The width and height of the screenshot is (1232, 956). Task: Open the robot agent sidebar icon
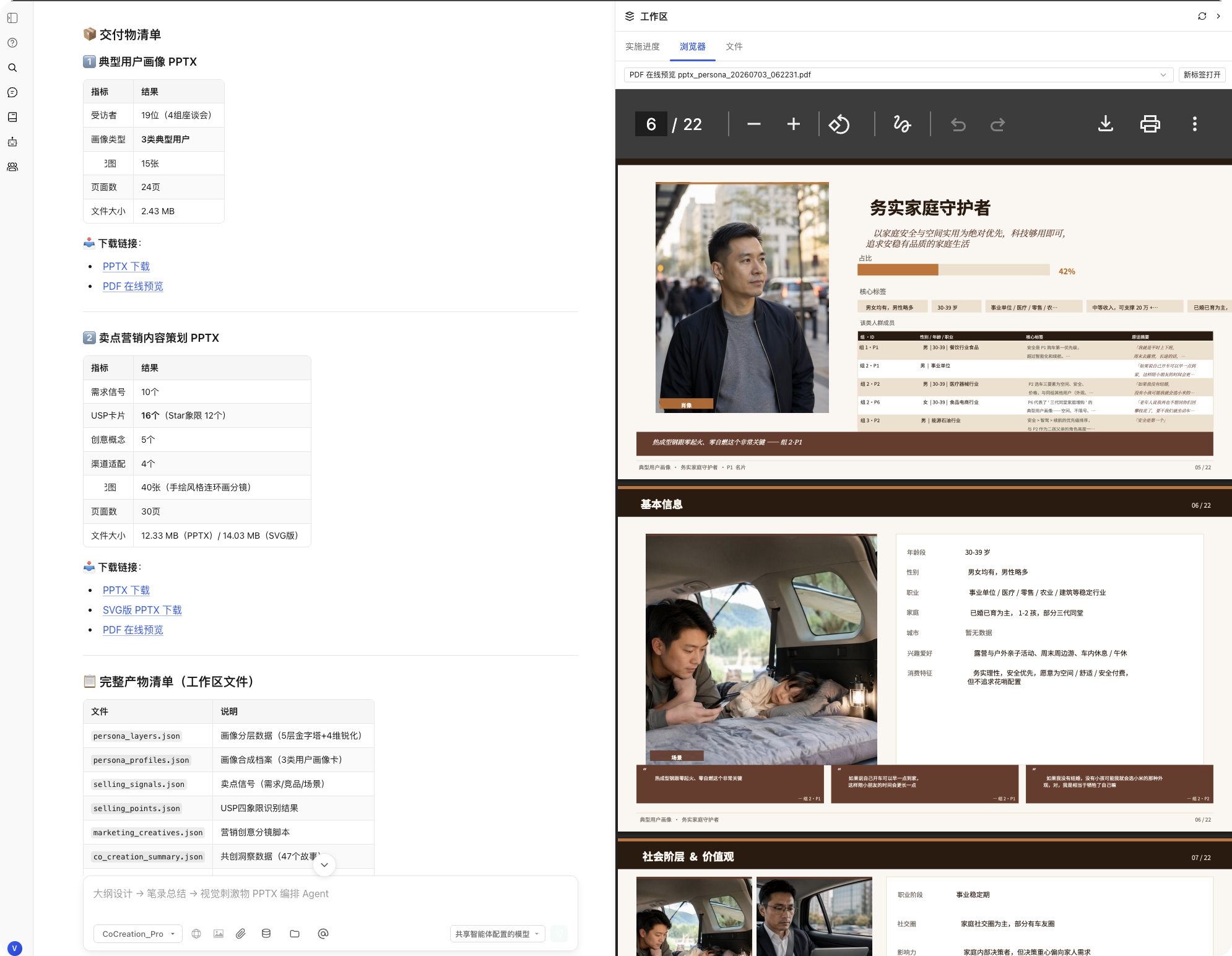click(x=12, y=142)
